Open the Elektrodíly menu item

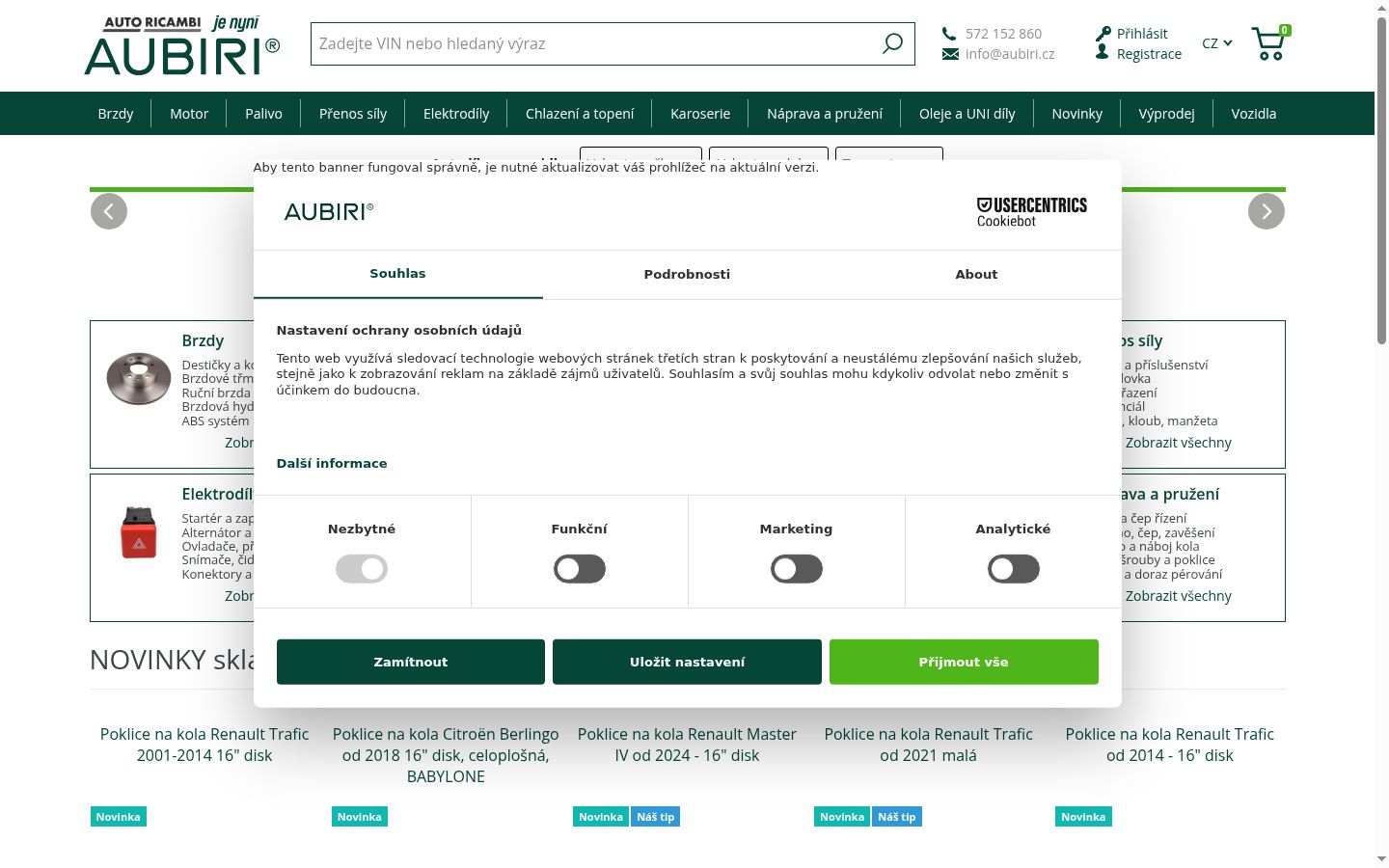(x=456, y=114)
